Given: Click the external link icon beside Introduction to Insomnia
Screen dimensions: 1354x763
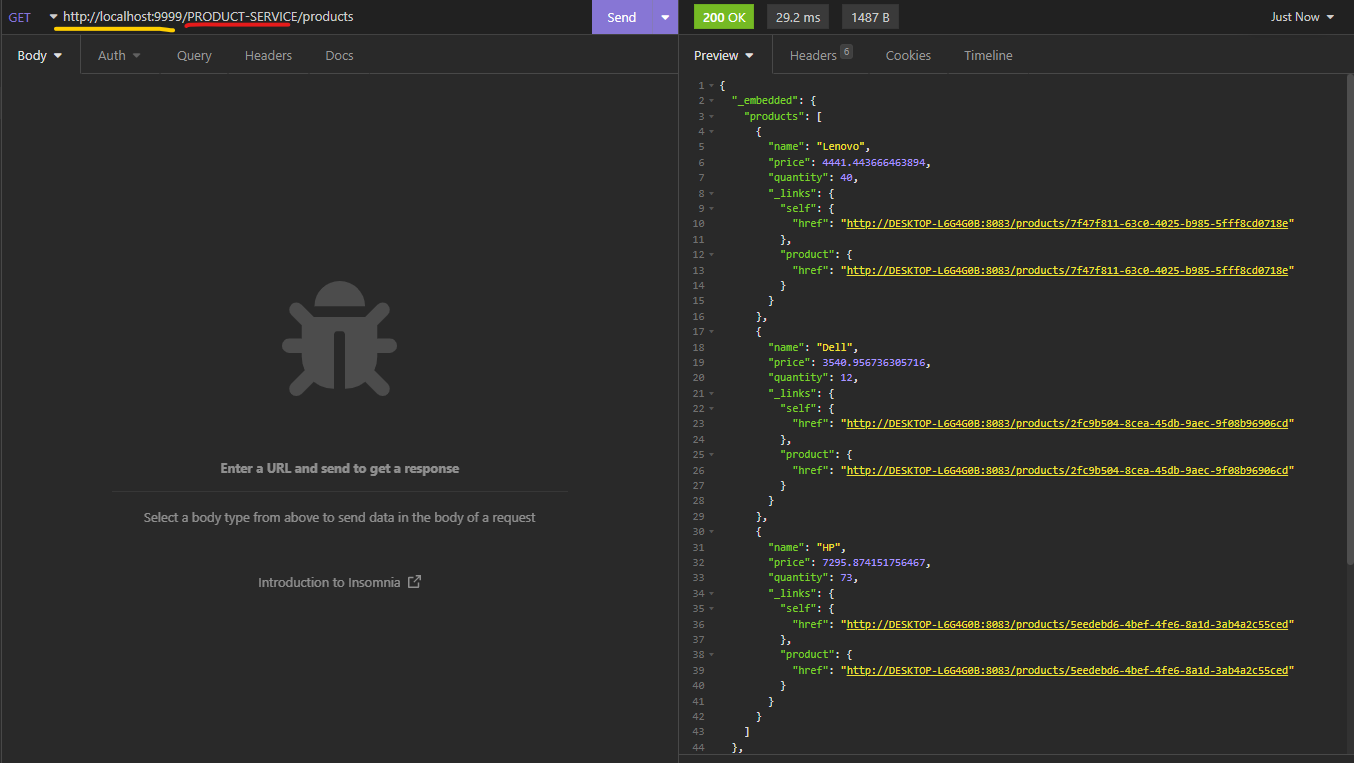Looking at the screenshot, I should click(x=415, y=580).
